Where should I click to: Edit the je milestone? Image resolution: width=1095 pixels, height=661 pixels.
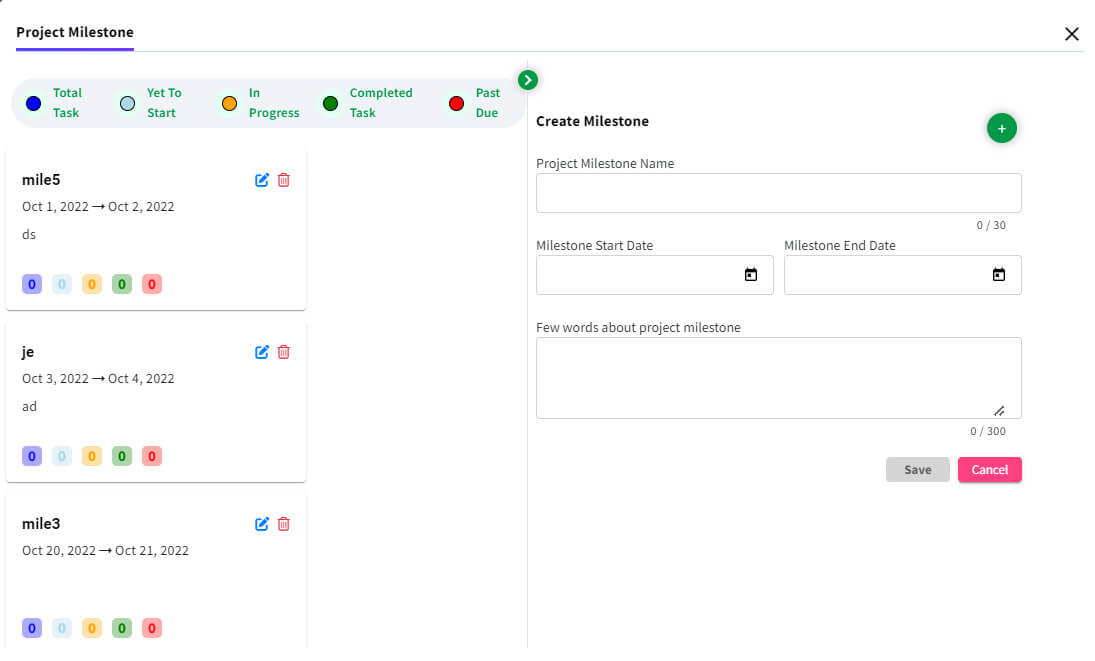(x=261, y=352)
